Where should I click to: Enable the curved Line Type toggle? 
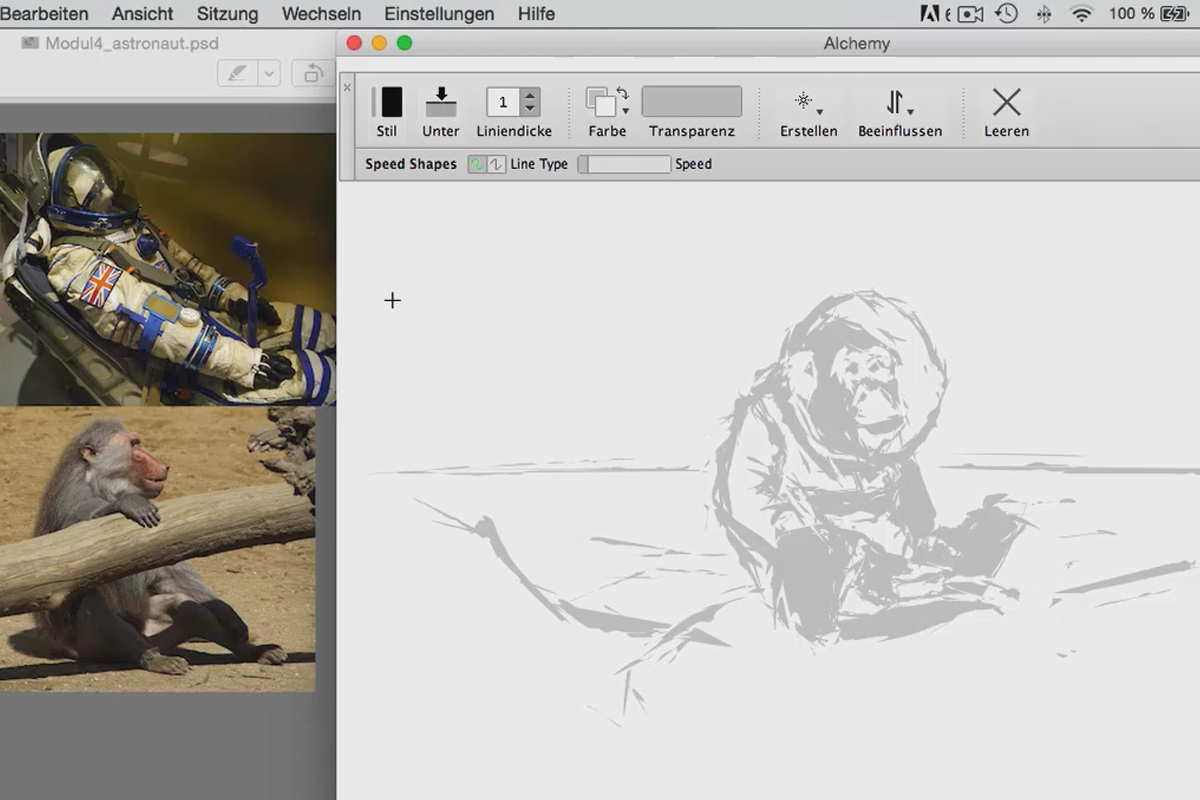pos(477,162)
